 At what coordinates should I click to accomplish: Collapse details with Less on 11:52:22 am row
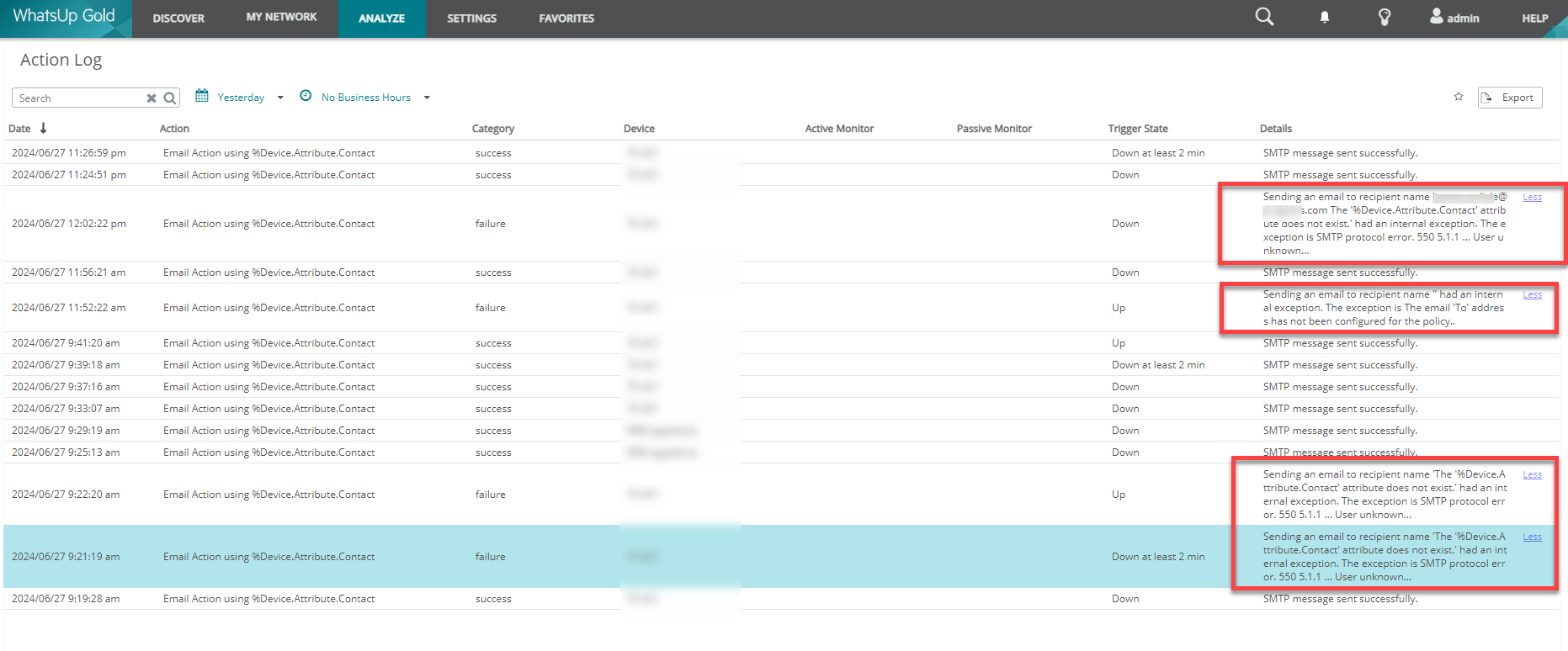1533,294
